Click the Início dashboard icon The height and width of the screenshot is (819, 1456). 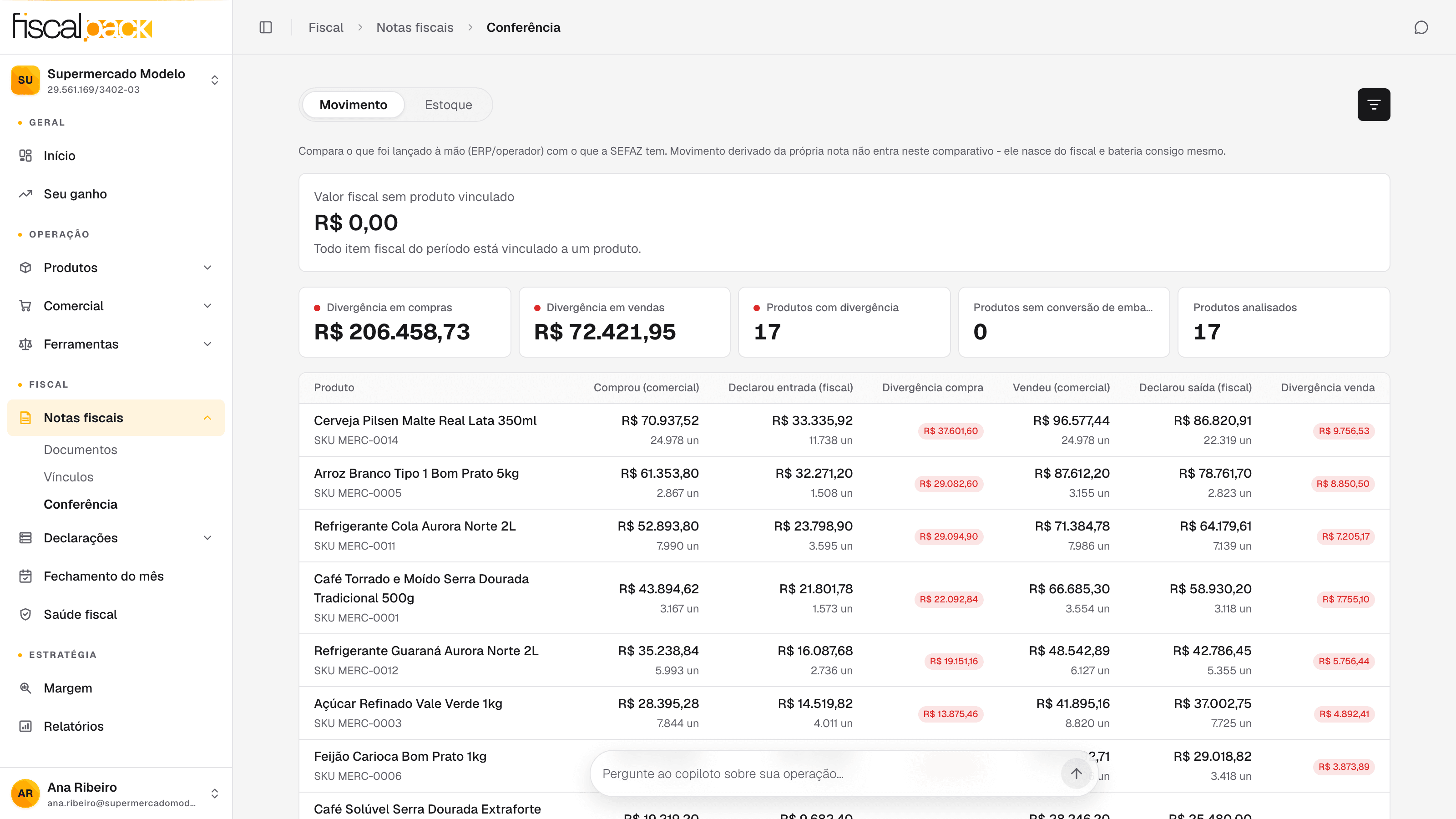point(25,156)
